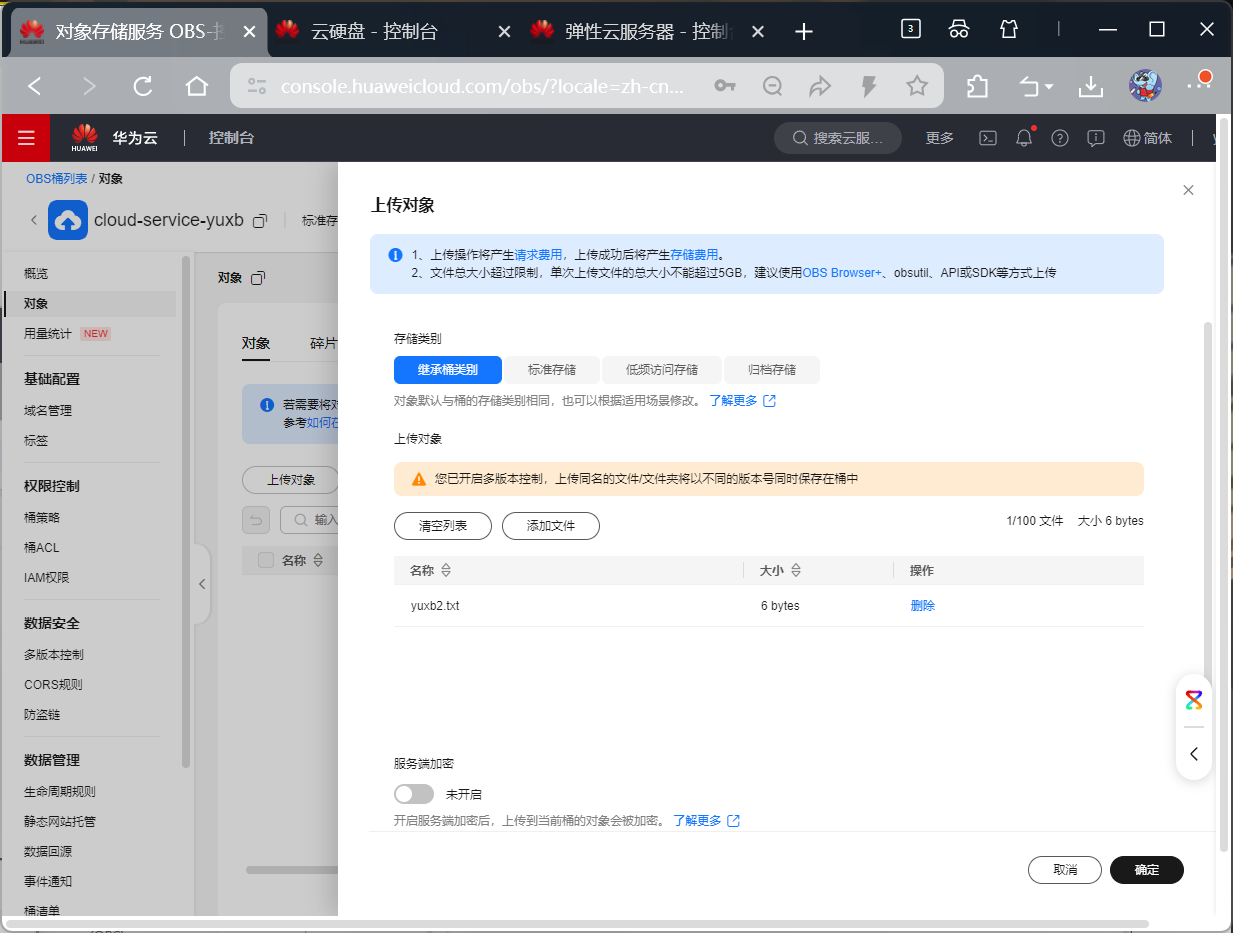Open 对象 tab in background page

256,343
